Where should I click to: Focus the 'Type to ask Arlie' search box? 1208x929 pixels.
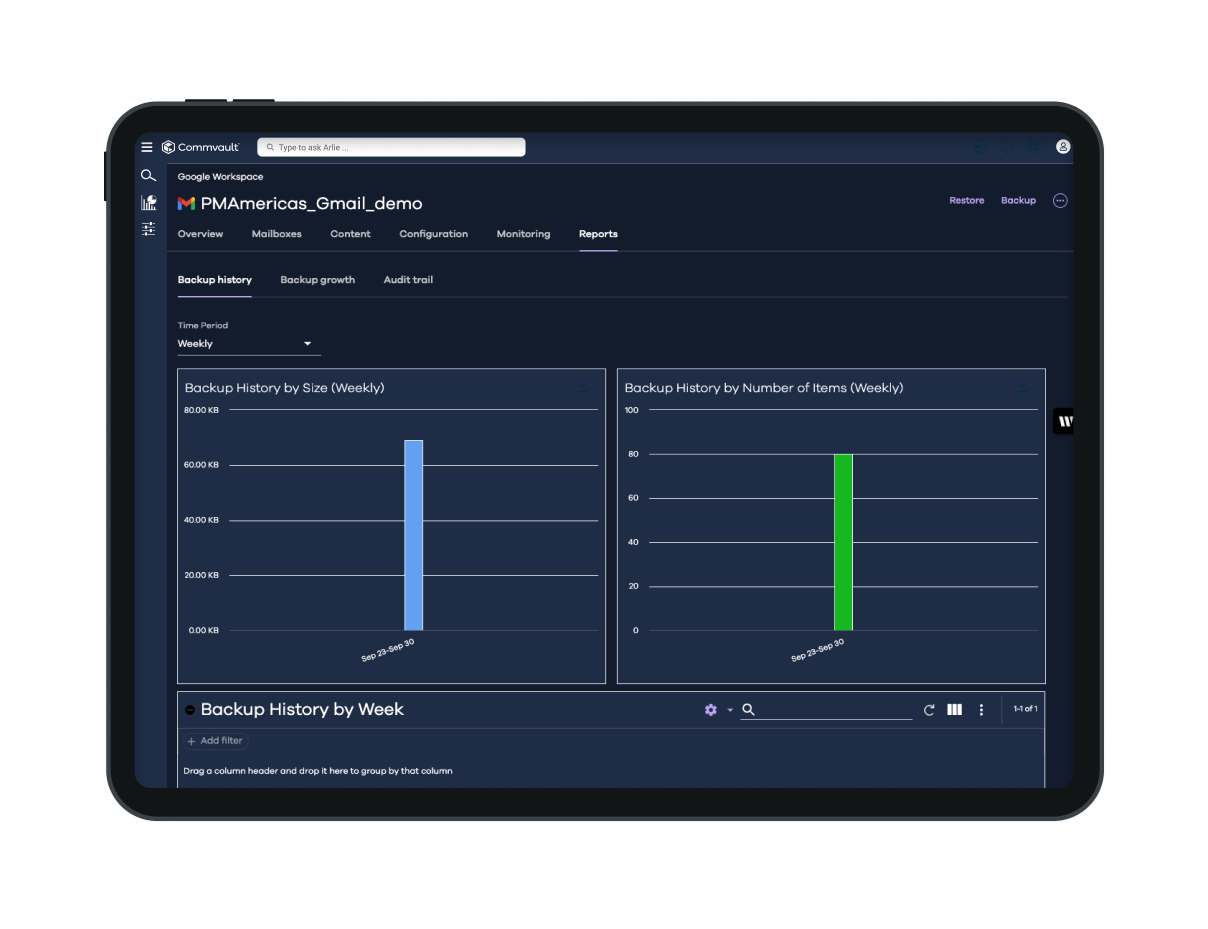(x=392, y=147)
